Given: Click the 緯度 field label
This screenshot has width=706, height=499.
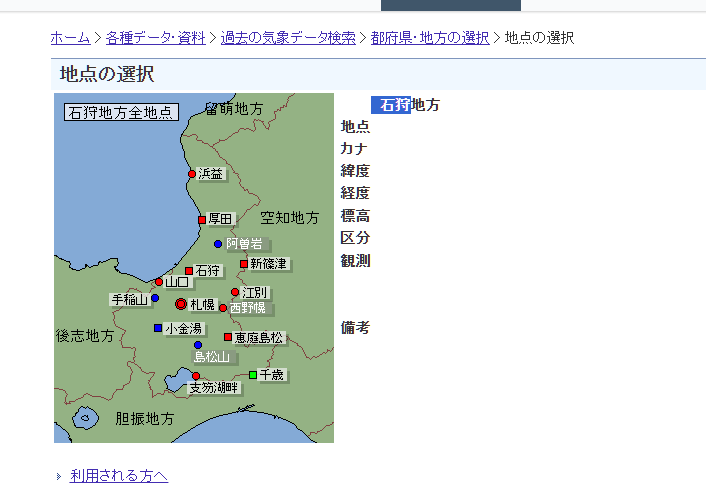Looking at the screenshot, I should tap(355, 171).
